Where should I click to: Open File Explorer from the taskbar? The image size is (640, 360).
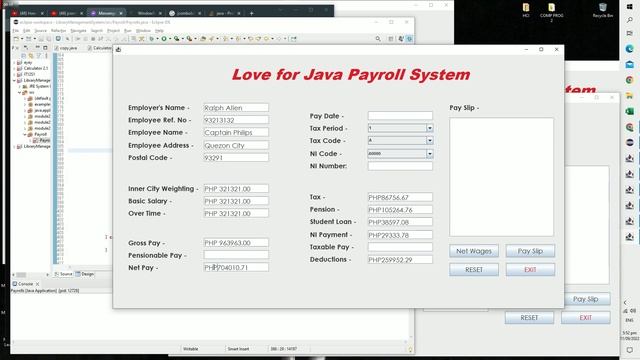(630, 96)
